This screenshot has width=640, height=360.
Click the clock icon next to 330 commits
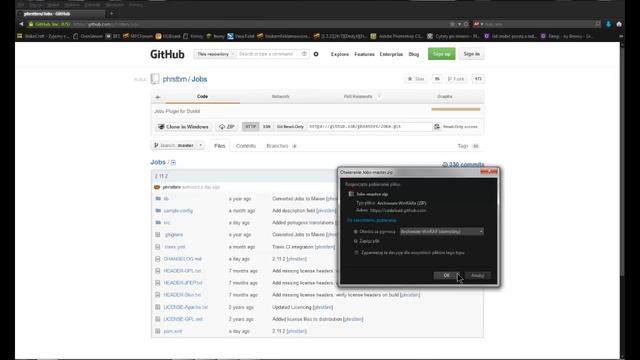click(x=445, y=164)
